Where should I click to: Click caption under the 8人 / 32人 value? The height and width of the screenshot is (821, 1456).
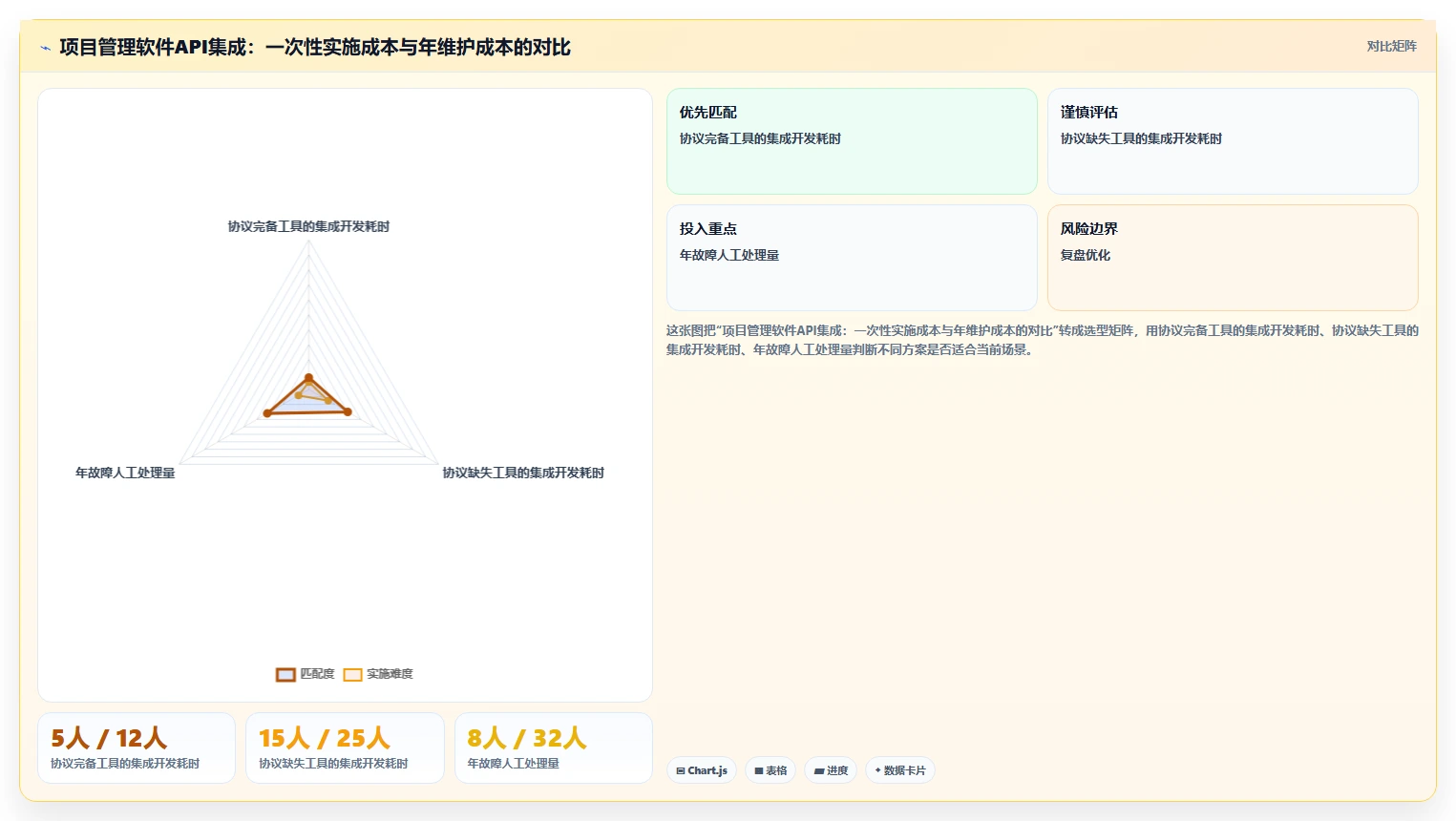click(x=514, y=764)
